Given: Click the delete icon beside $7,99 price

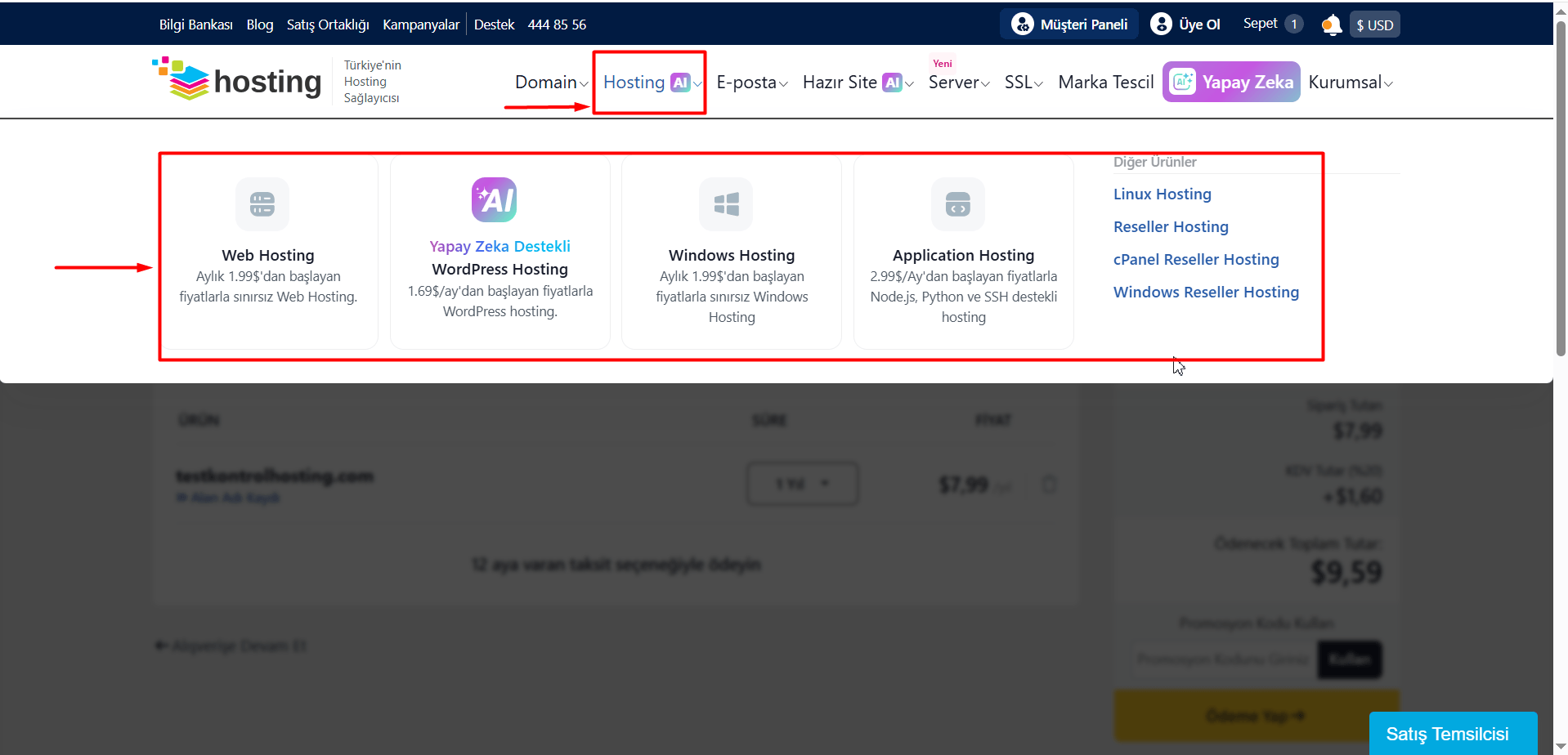Looking at the screenshot, I should (x=1049, y=485).
